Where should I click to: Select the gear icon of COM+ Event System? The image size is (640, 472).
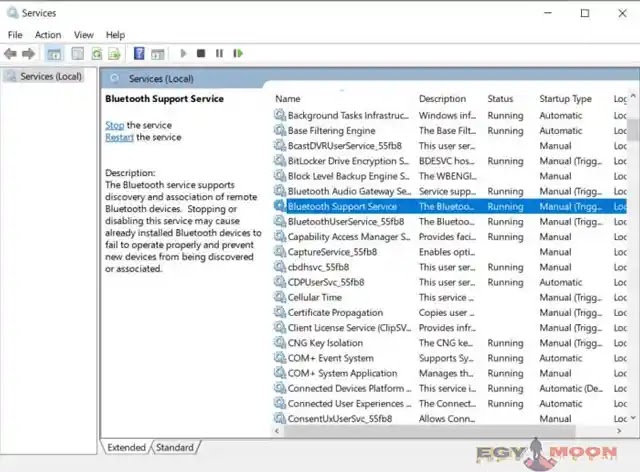pos(280,358)
